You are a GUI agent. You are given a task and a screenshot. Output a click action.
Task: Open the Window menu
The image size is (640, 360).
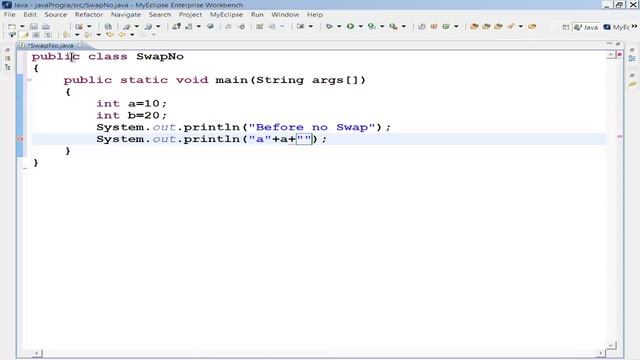(x=285, y=15)
